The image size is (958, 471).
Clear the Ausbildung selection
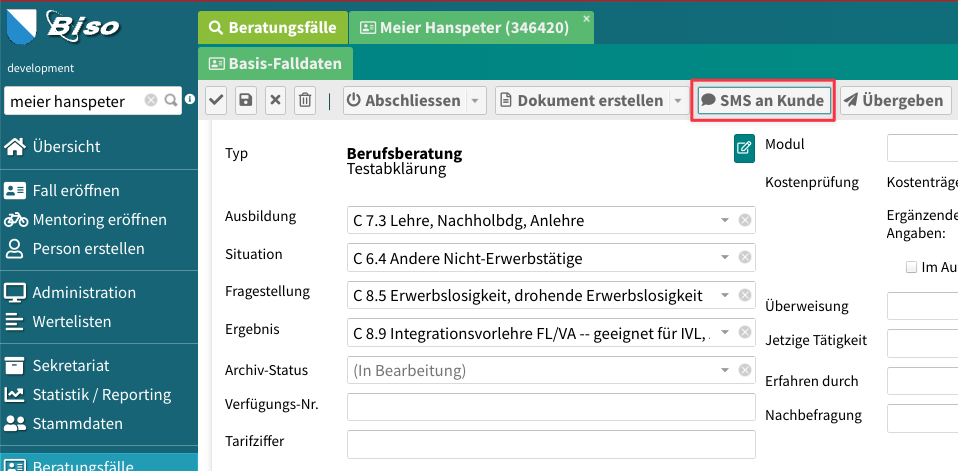[745, 220]
